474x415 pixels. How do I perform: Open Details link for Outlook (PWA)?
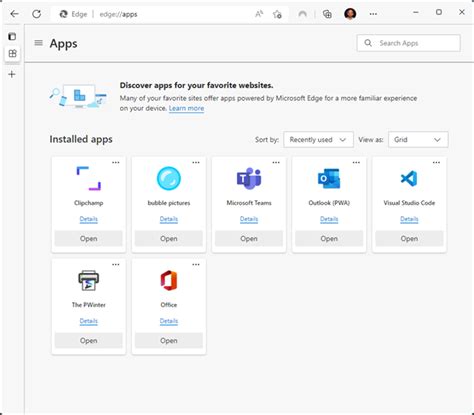point(329,219)
